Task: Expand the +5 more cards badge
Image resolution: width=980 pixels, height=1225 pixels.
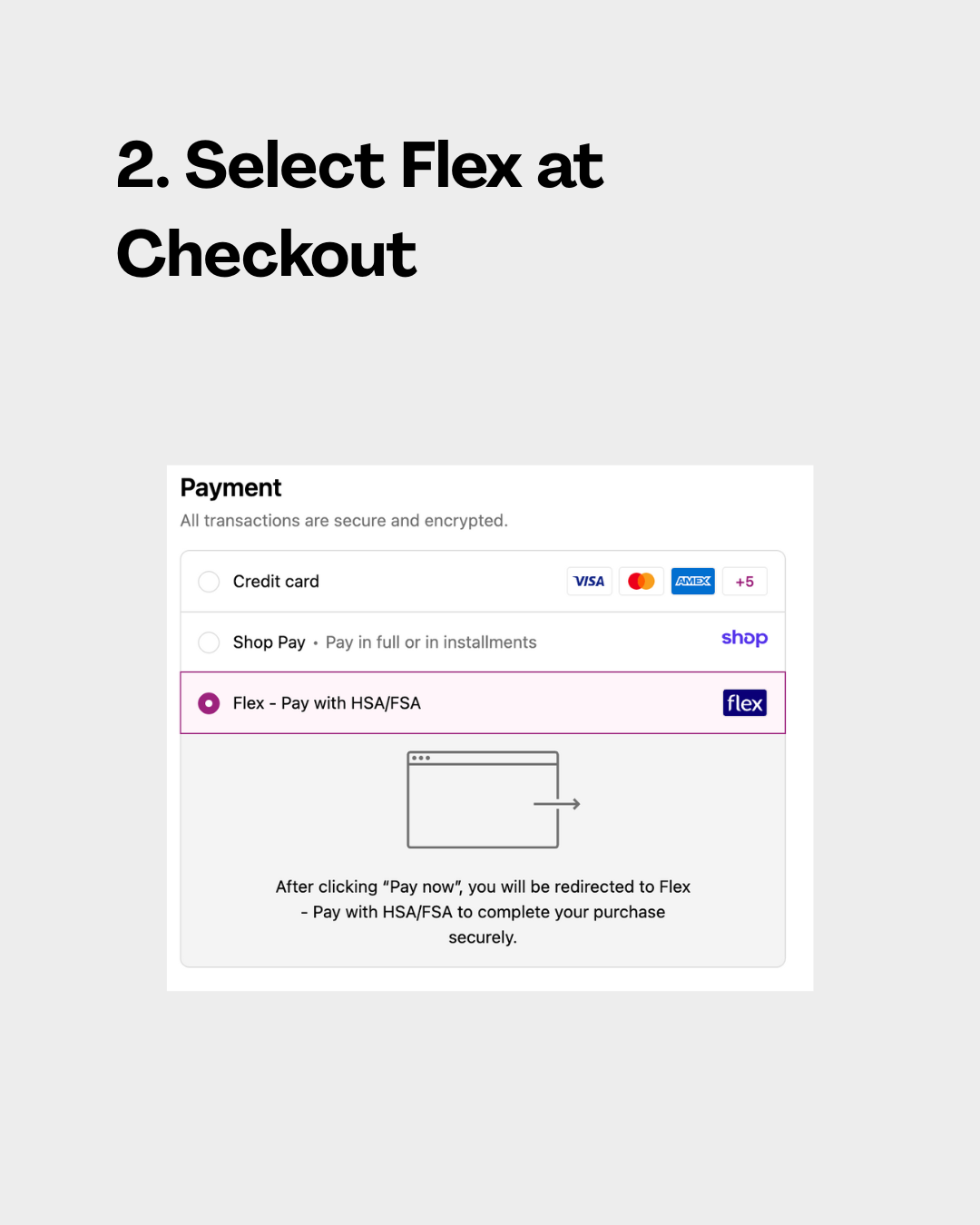Action: 745,582
